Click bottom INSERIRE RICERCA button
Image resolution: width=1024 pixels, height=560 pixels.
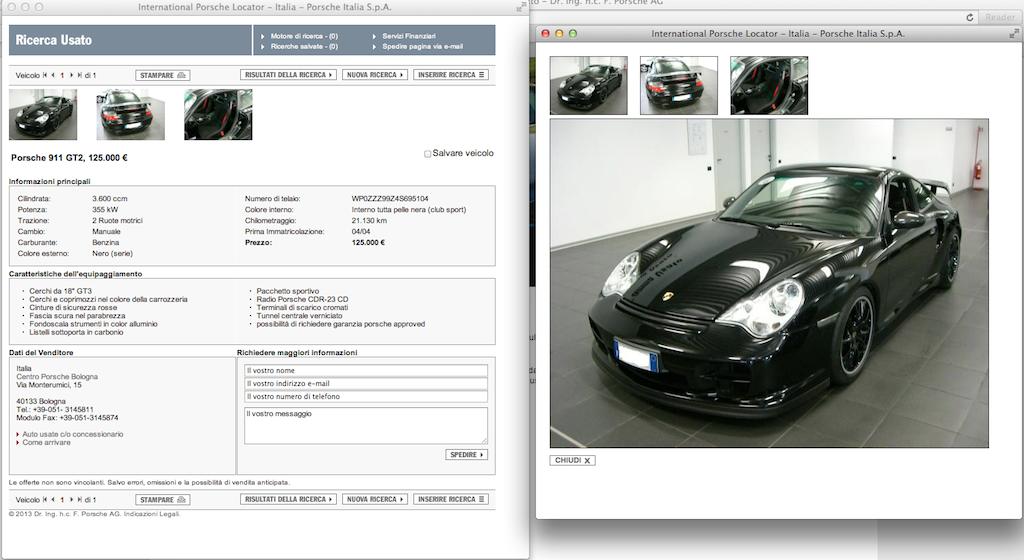tap(451, 499)
